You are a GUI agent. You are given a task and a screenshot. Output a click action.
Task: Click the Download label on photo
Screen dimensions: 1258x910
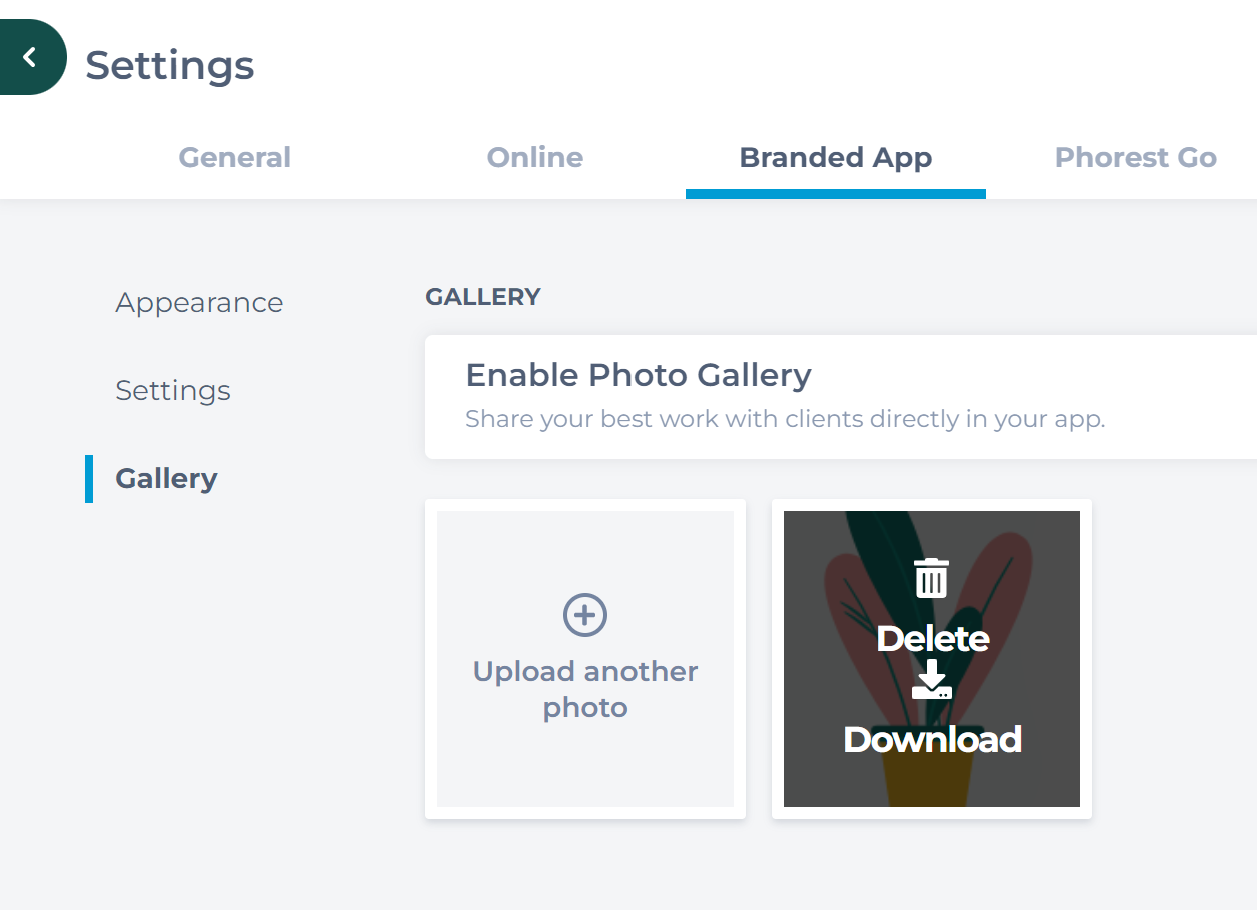coord(932,739)
